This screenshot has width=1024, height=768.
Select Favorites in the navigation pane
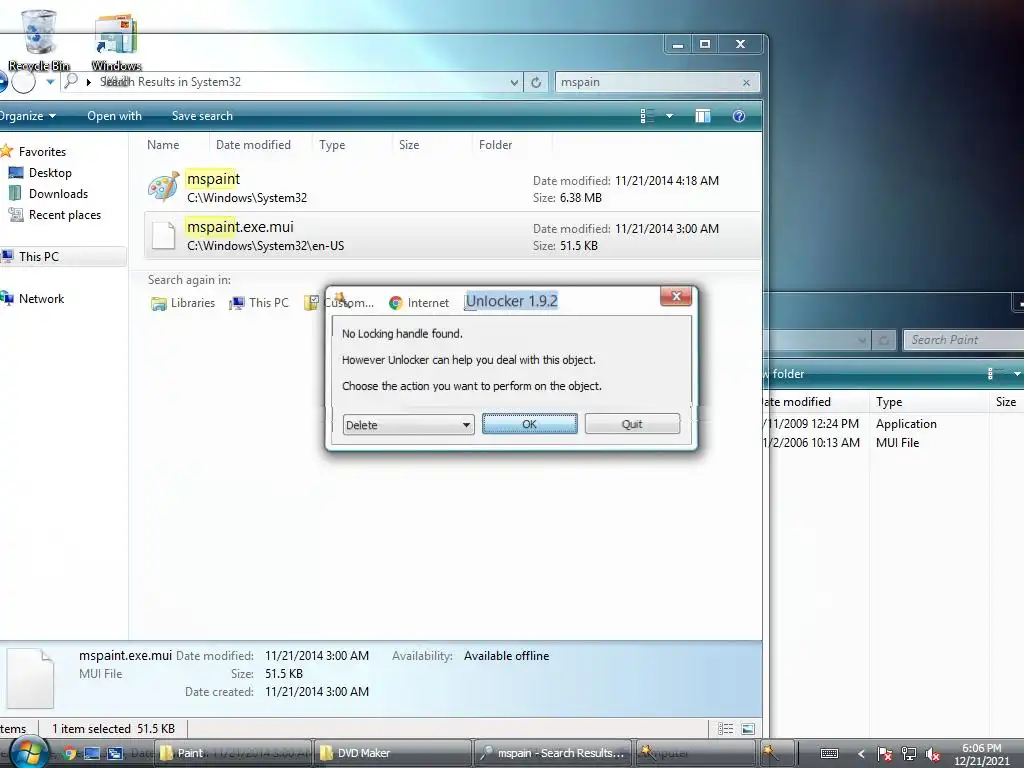tap(42, 152)
